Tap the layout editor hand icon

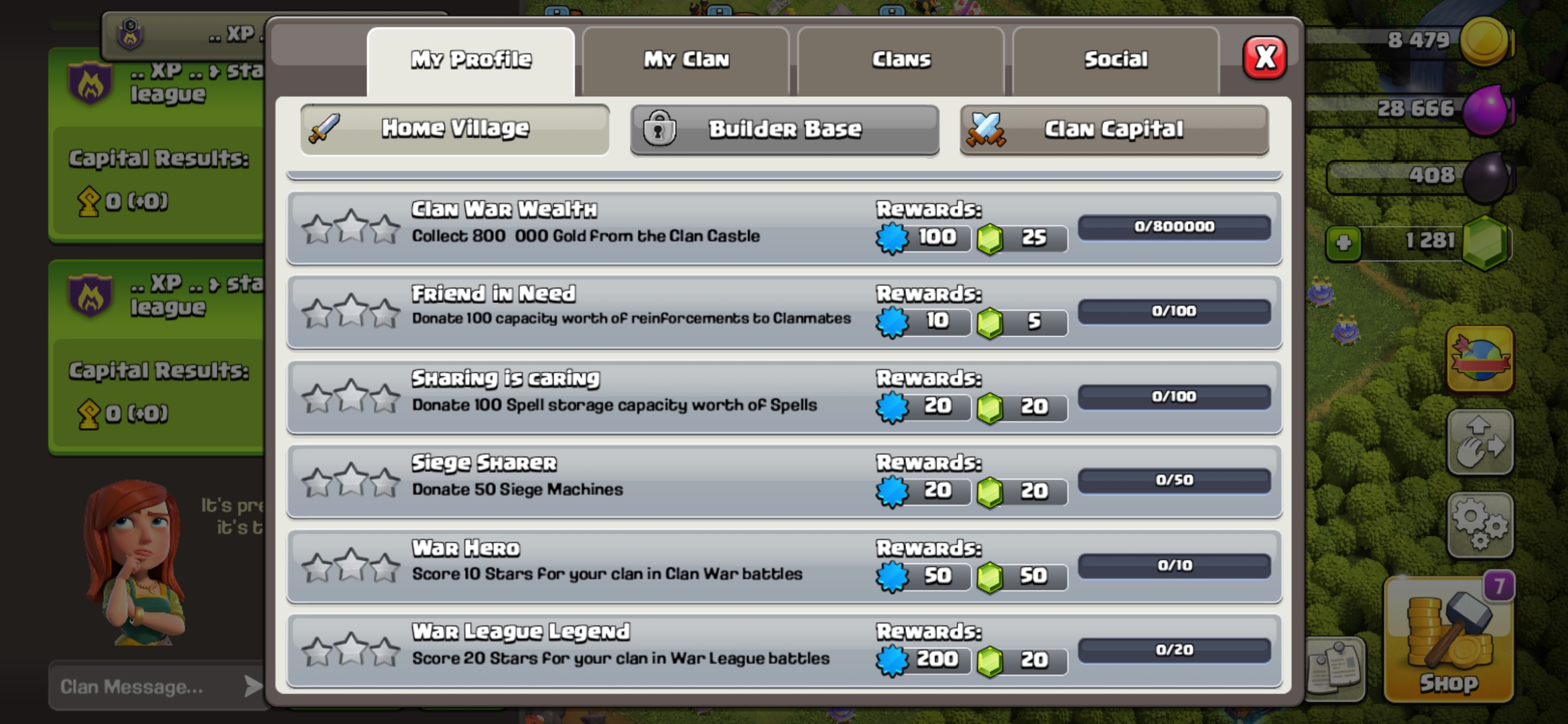click(x=1480, y=442)
